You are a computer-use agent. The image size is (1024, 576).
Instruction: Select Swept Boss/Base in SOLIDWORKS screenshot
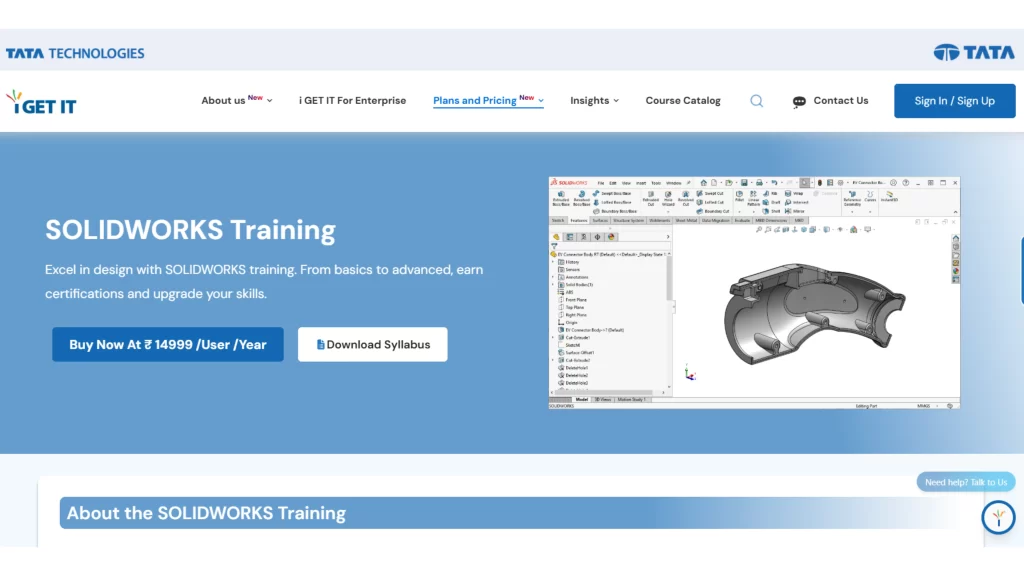coord(613,193)
